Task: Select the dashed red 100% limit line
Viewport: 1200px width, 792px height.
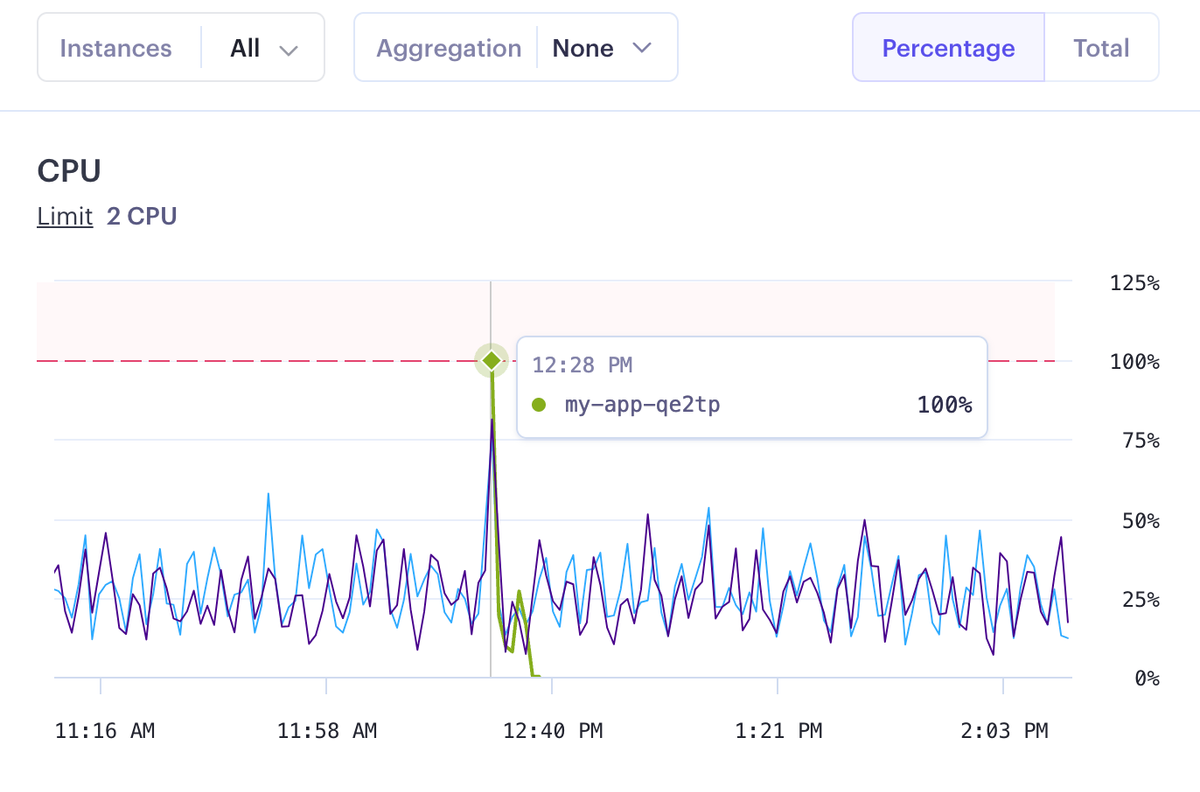Action: pos(250,361)
